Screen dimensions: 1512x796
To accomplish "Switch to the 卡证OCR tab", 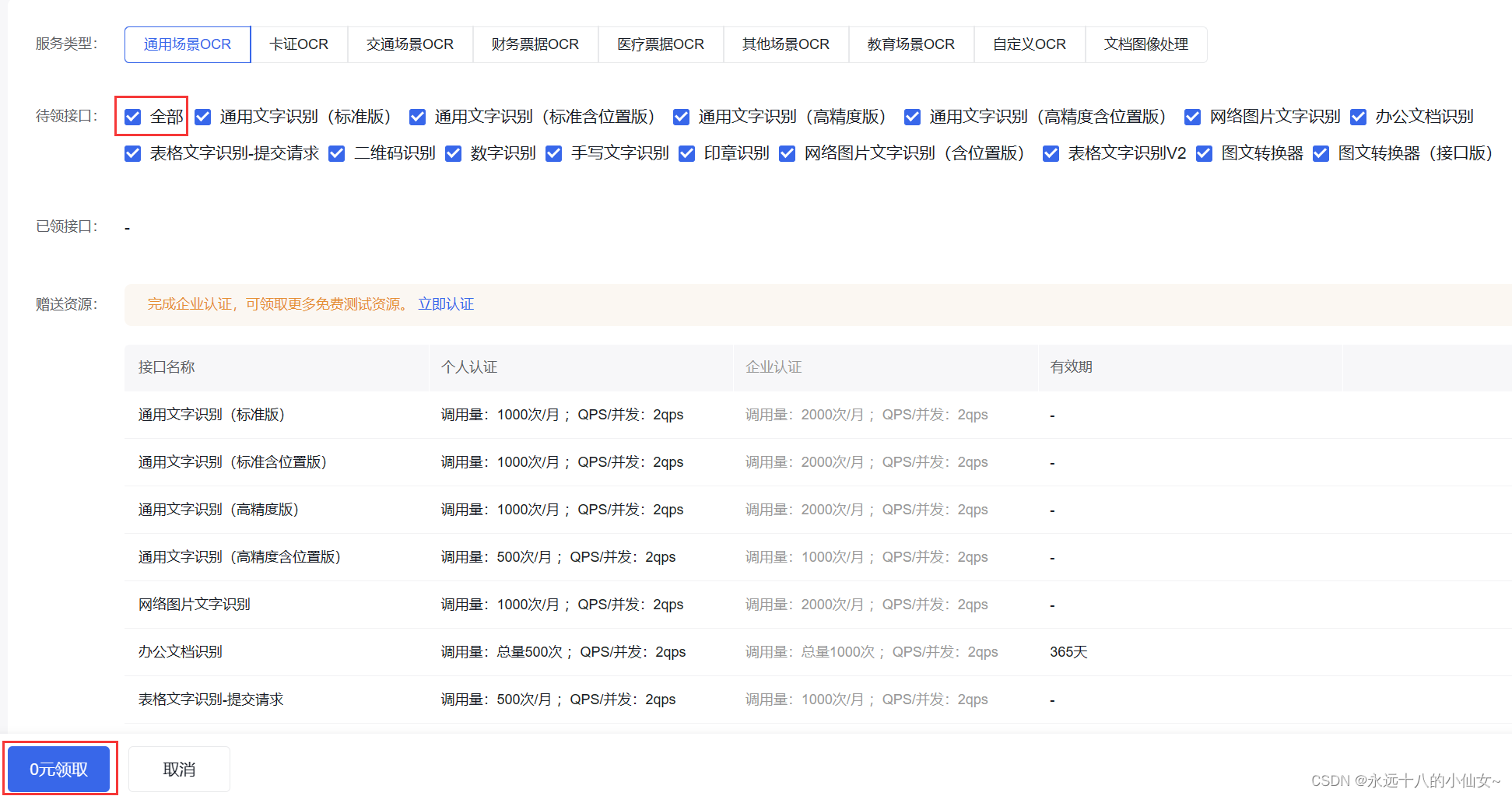I will point(299,44).
